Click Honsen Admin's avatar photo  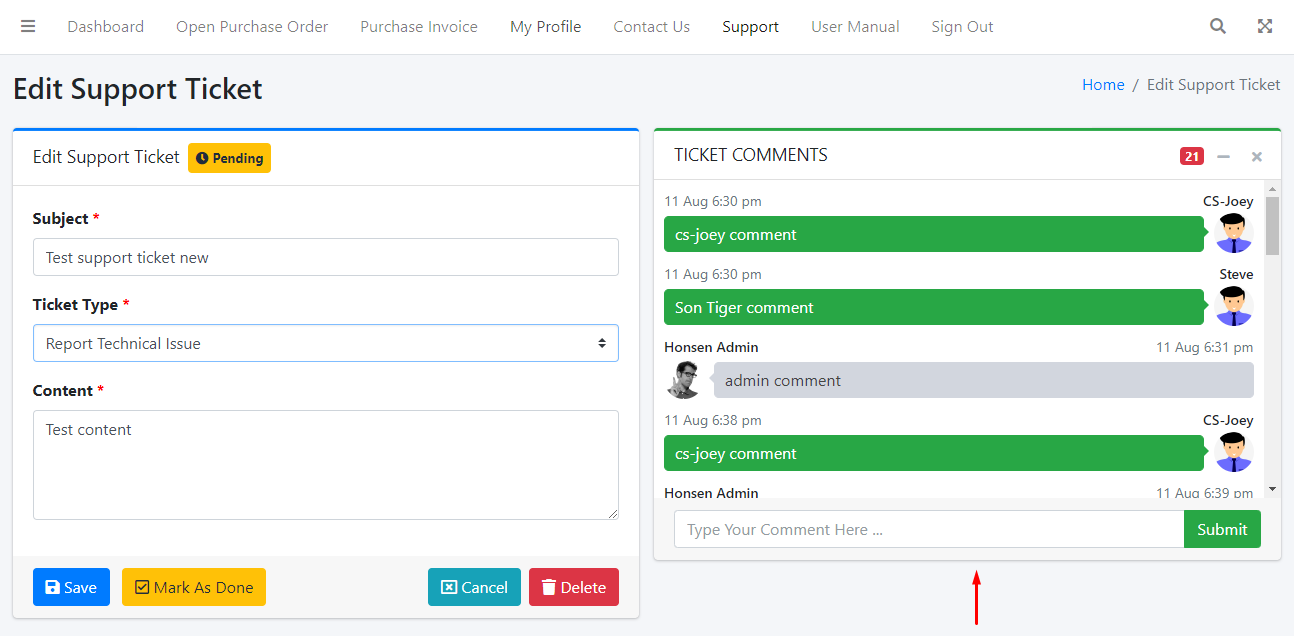tap(684, 380)
